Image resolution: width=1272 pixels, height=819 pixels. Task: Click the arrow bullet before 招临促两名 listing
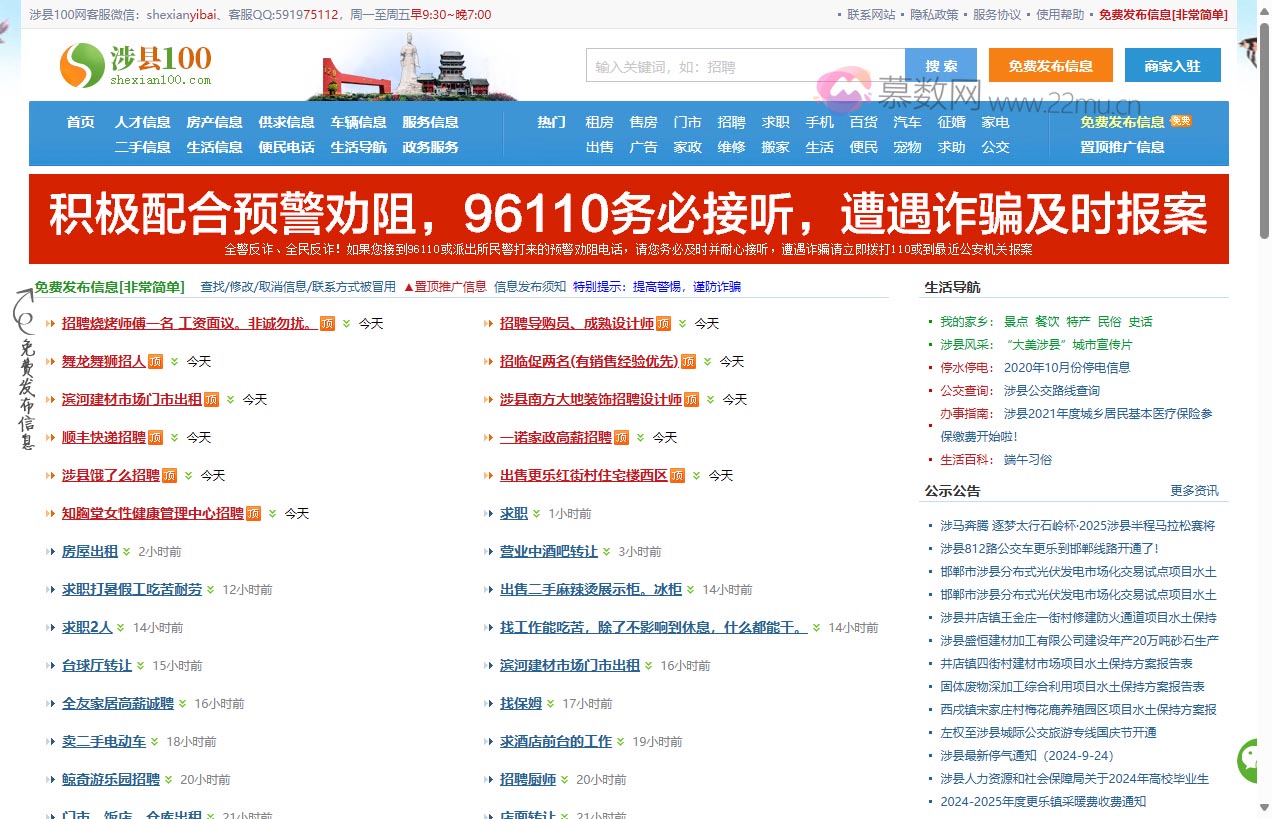click(488, 361)
